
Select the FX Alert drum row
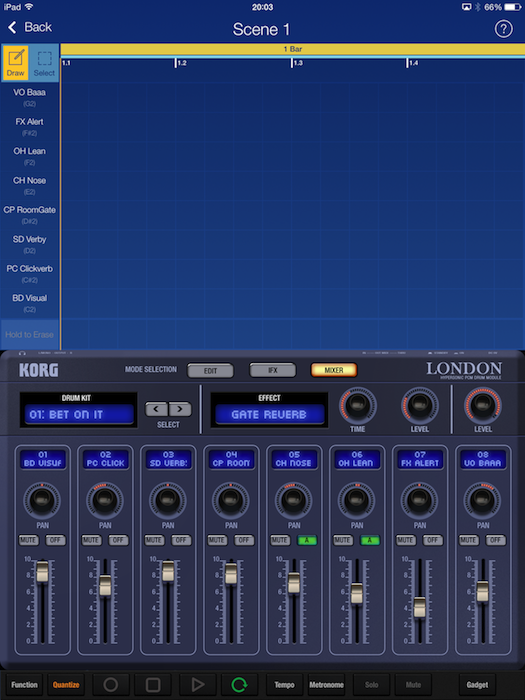[x=29, y=126]
